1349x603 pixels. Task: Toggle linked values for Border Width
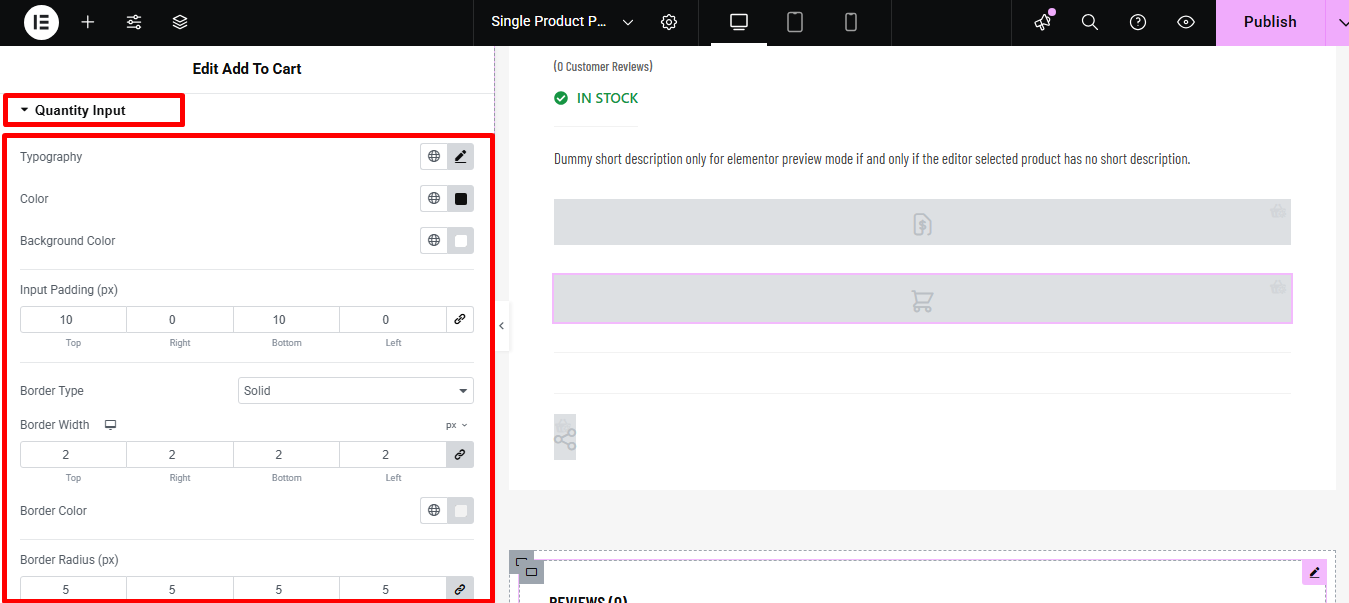[459, 454]
